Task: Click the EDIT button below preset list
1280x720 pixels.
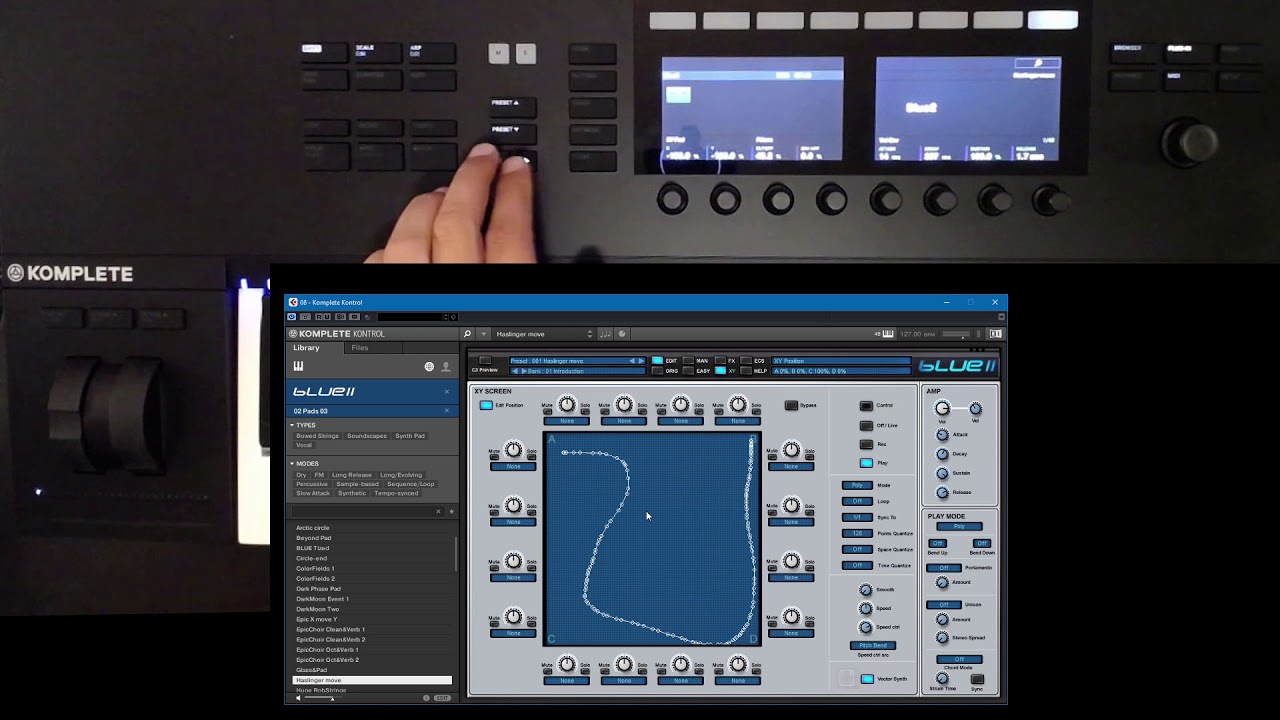Action: pos(442,698)
